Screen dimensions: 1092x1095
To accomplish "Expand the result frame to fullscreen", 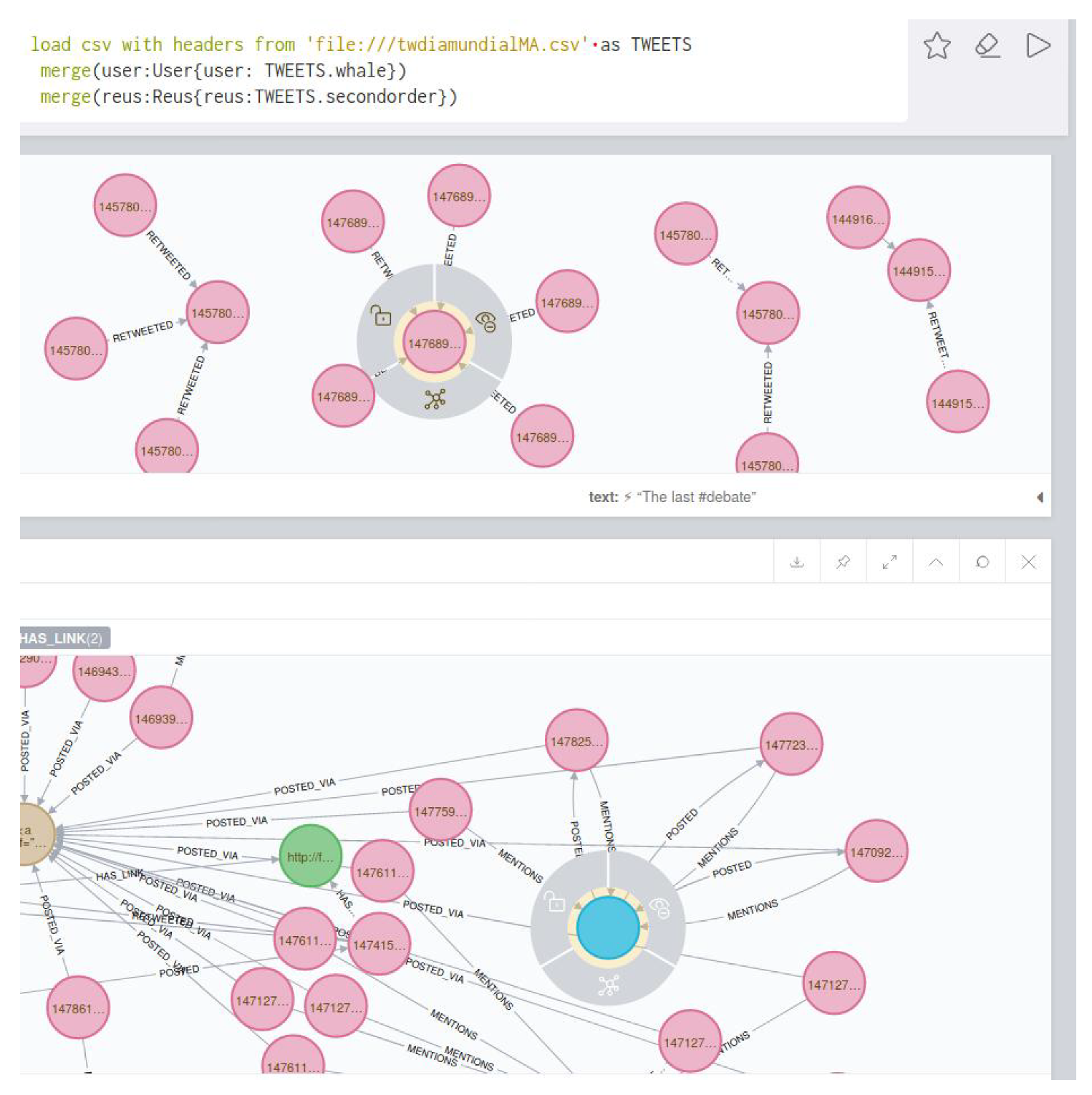I will tap(889, 562).
